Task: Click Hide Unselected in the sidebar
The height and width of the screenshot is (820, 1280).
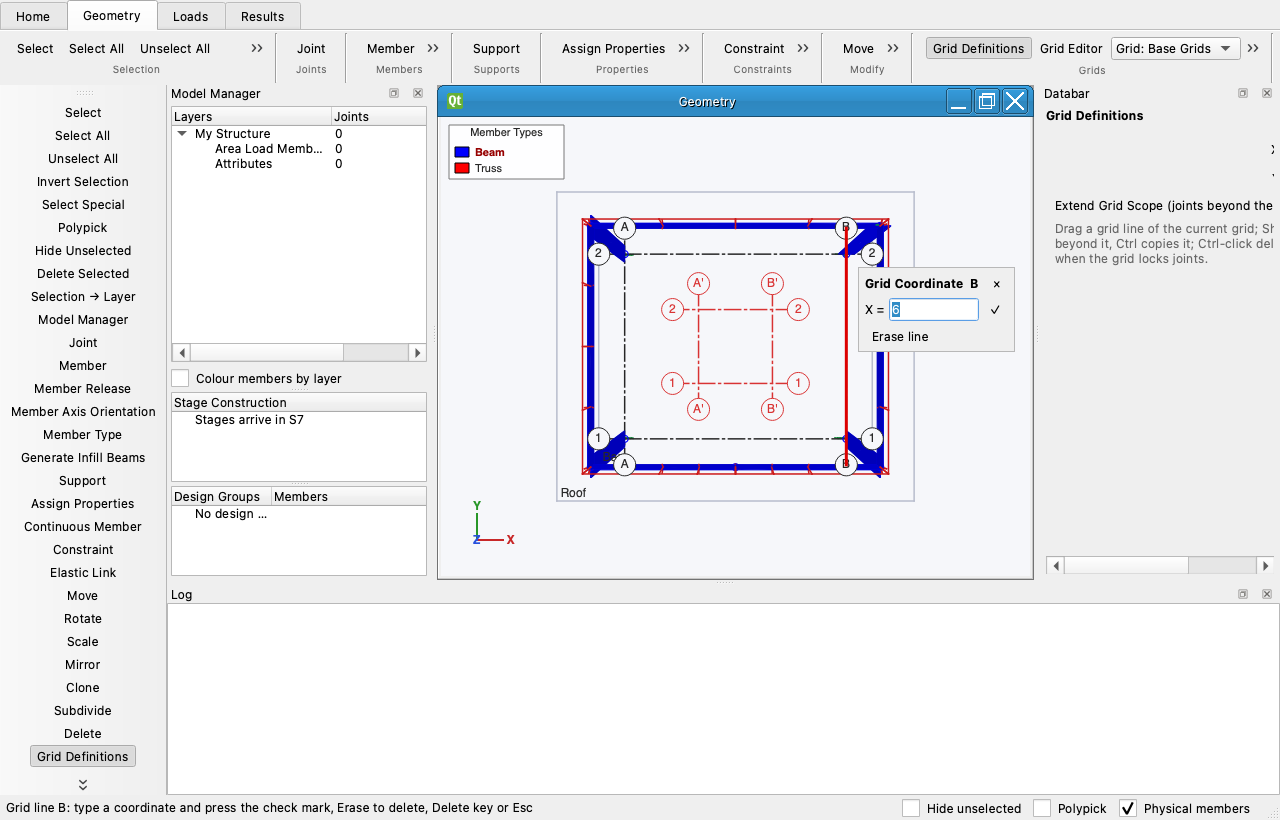Action: [83, 251]
